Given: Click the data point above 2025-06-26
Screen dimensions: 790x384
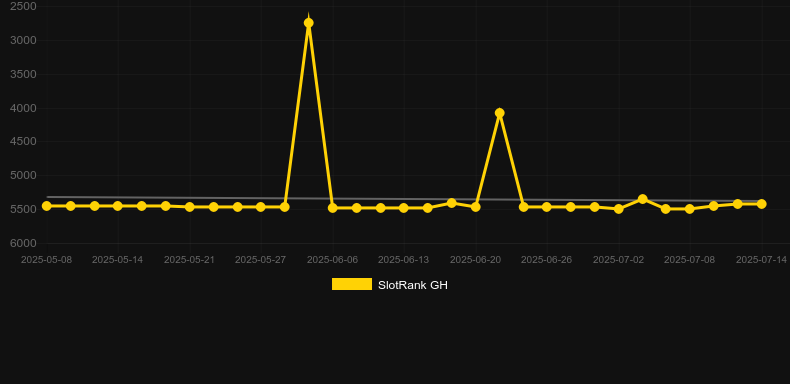Looking at the screenshot, I should coord(547,207).
